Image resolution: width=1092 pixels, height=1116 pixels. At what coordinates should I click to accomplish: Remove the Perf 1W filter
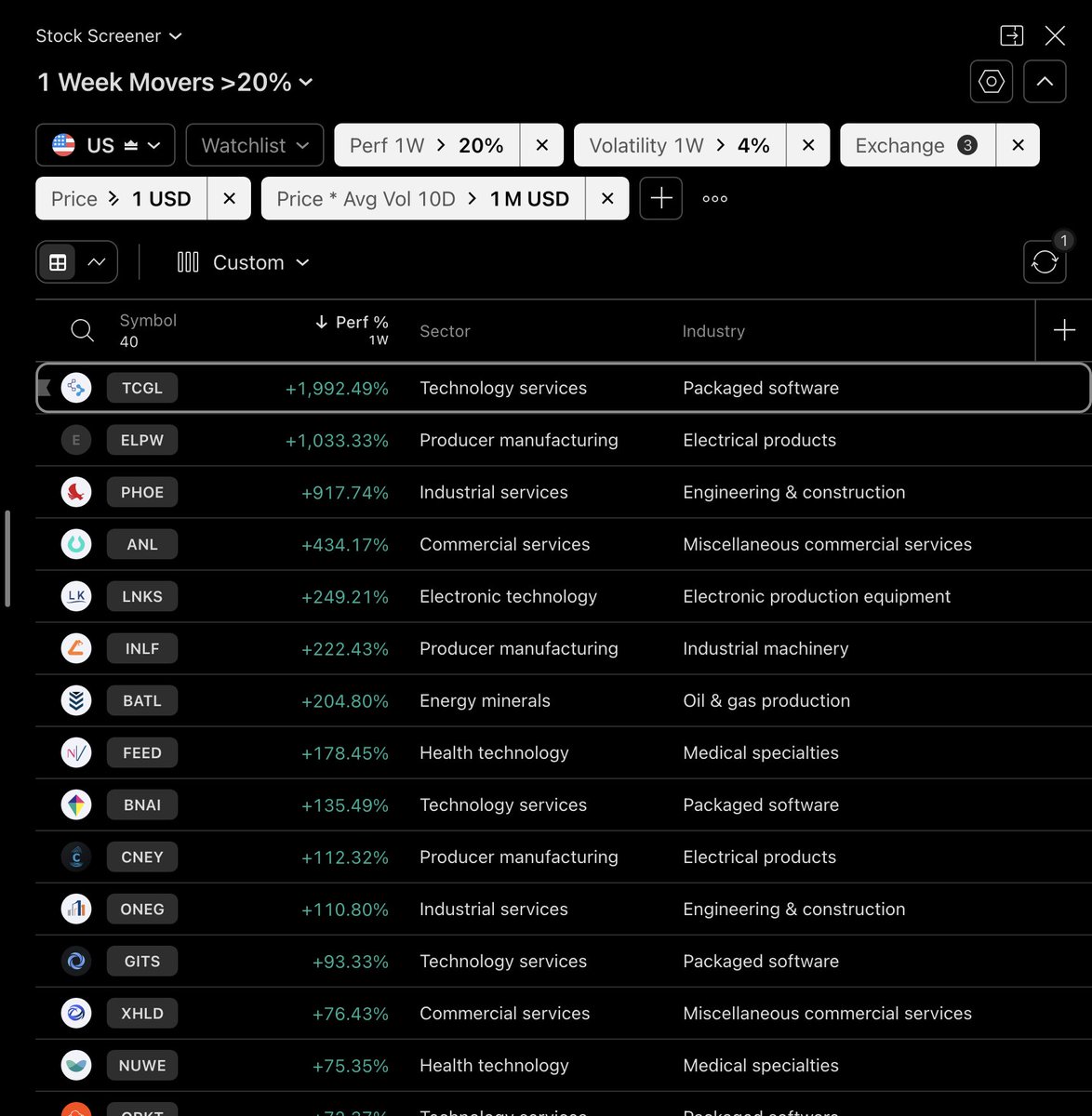pyautogui.click(x=541, y=145)
